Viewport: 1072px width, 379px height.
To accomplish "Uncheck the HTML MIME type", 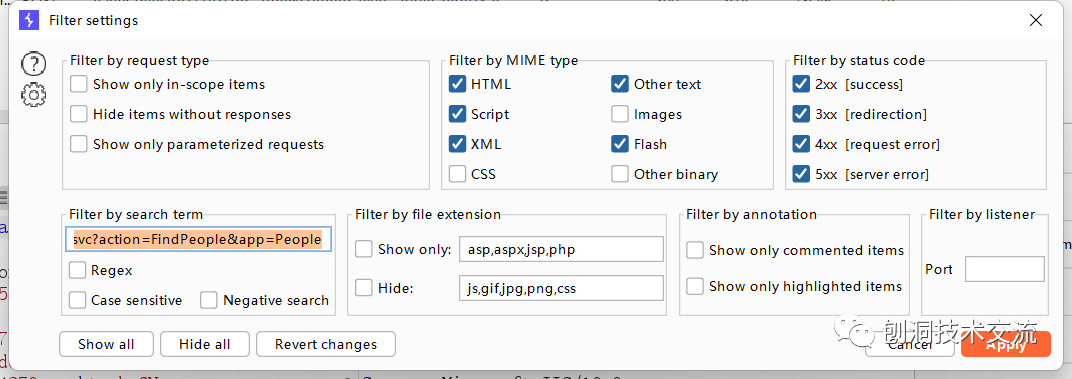I will [457, 84].
